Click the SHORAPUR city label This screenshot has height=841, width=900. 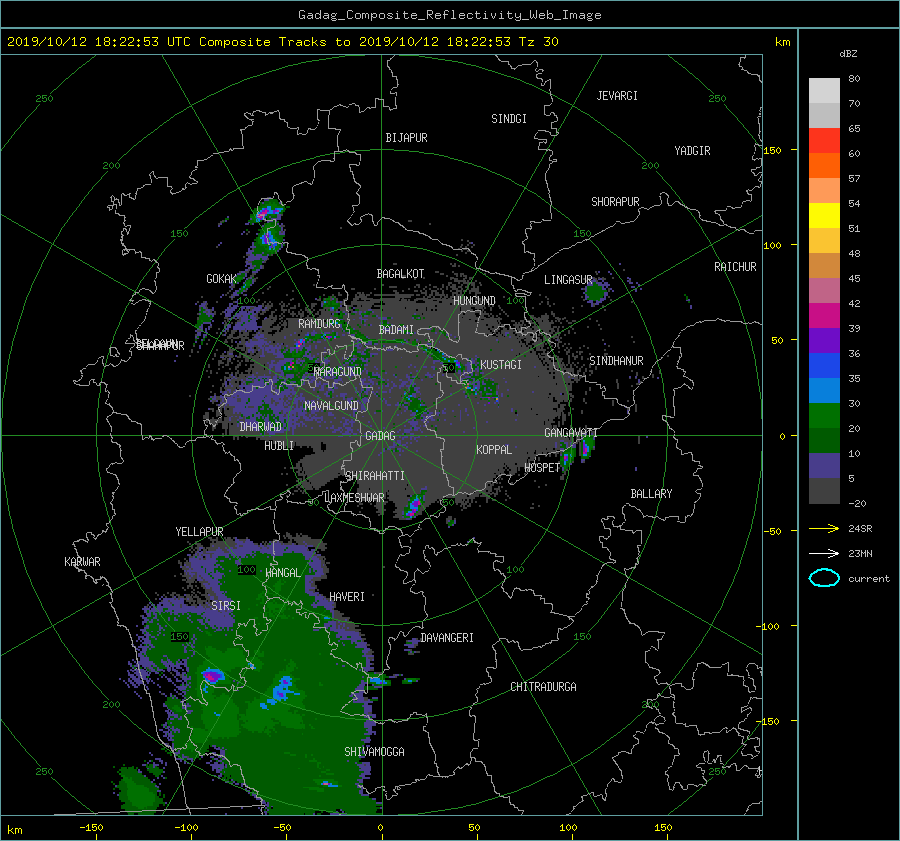tap(615, 202)
